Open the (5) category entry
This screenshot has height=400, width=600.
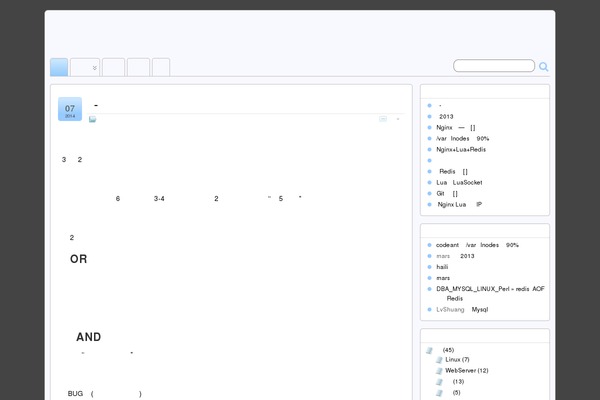point(457,393)
